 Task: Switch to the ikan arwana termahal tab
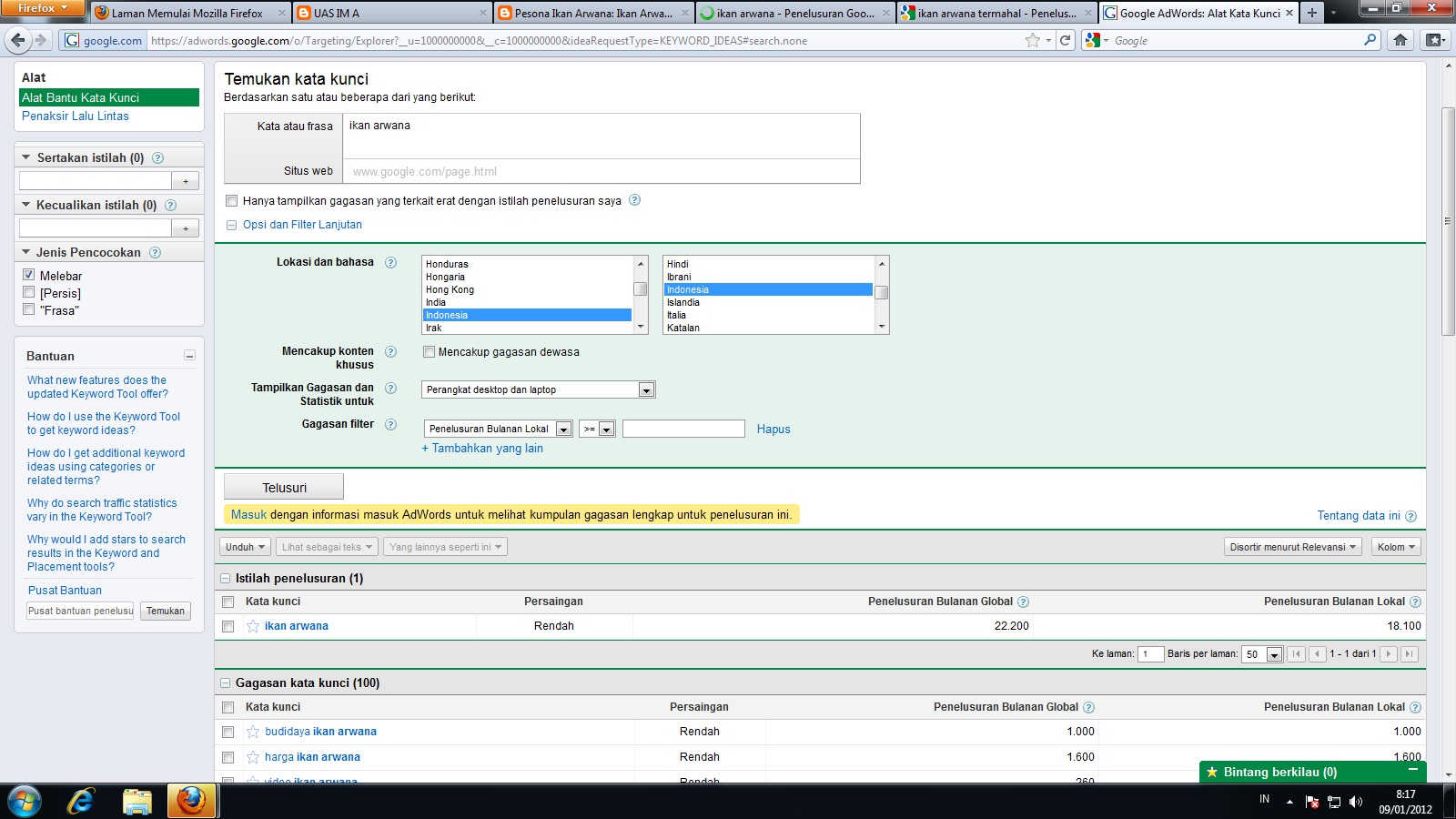[996, 13]
